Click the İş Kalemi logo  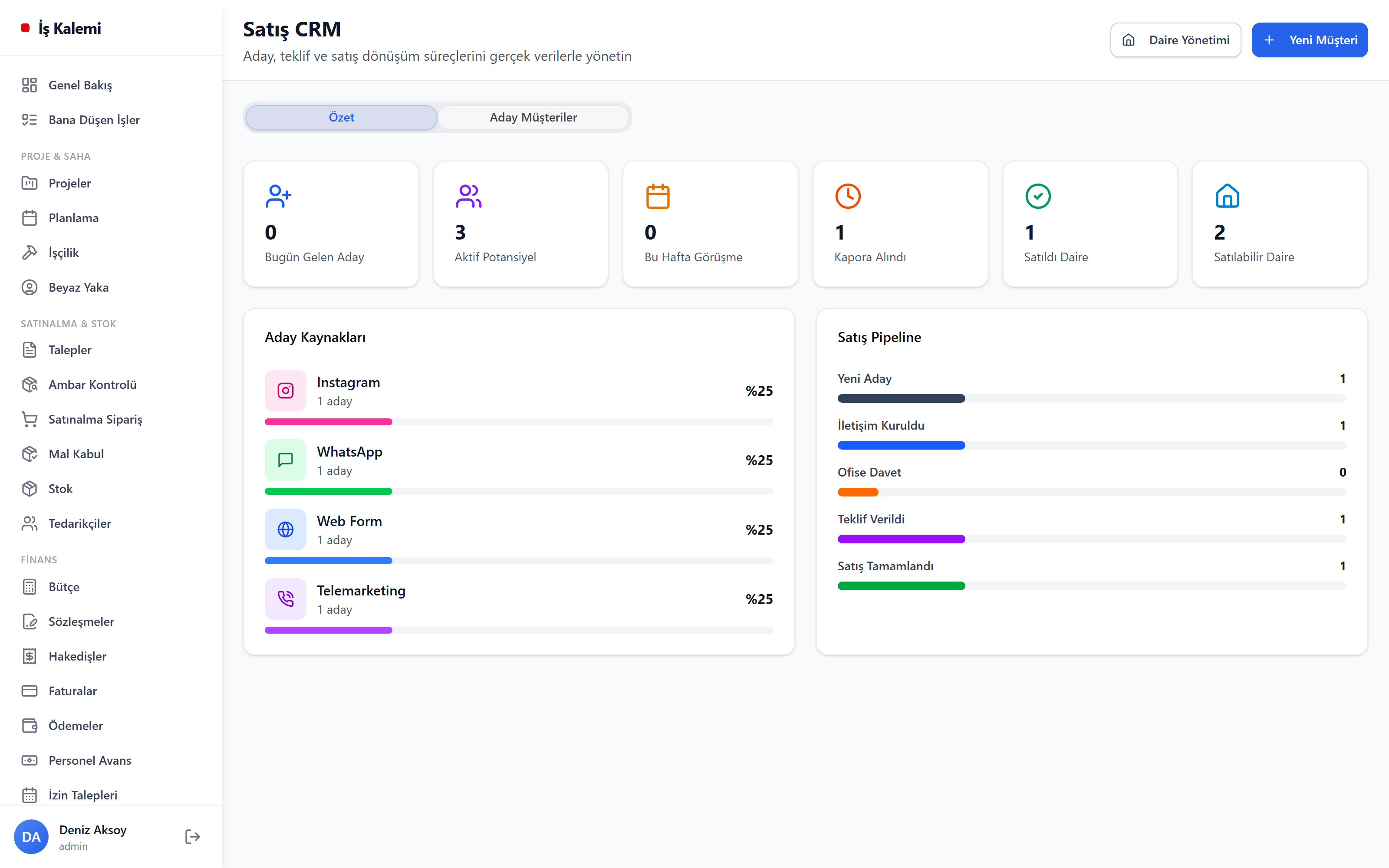61,28
